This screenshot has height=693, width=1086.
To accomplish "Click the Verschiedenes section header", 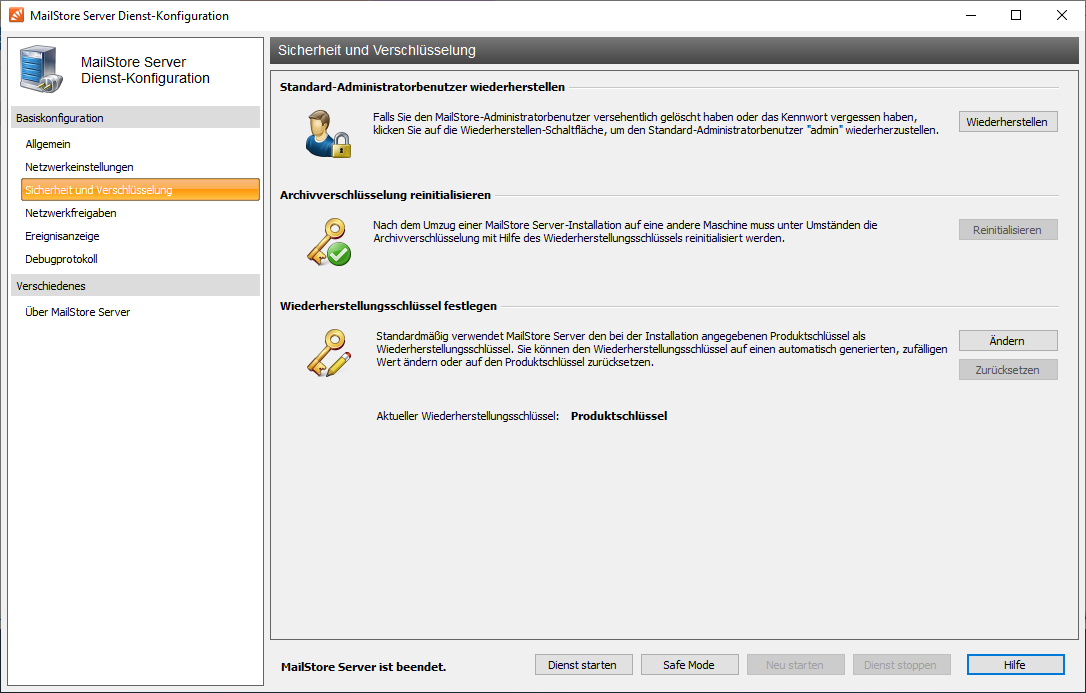I will (x=136, y=285).
